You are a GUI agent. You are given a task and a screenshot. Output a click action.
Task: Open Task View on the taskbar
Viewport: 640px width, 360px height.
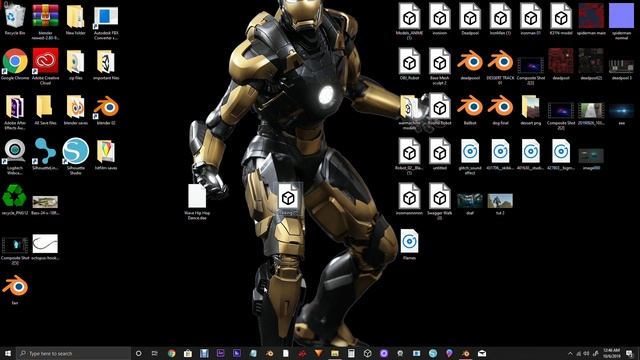click(x=155, y=353)
